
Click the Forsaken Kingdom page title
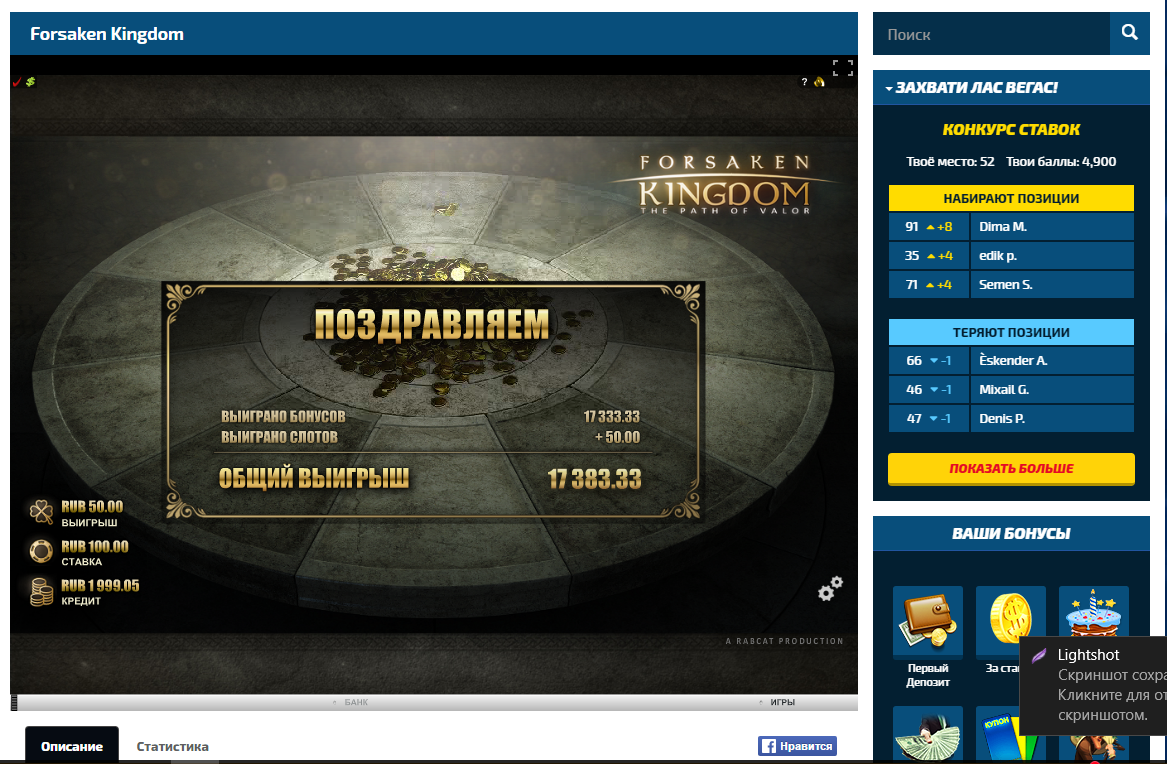point(106,34)
